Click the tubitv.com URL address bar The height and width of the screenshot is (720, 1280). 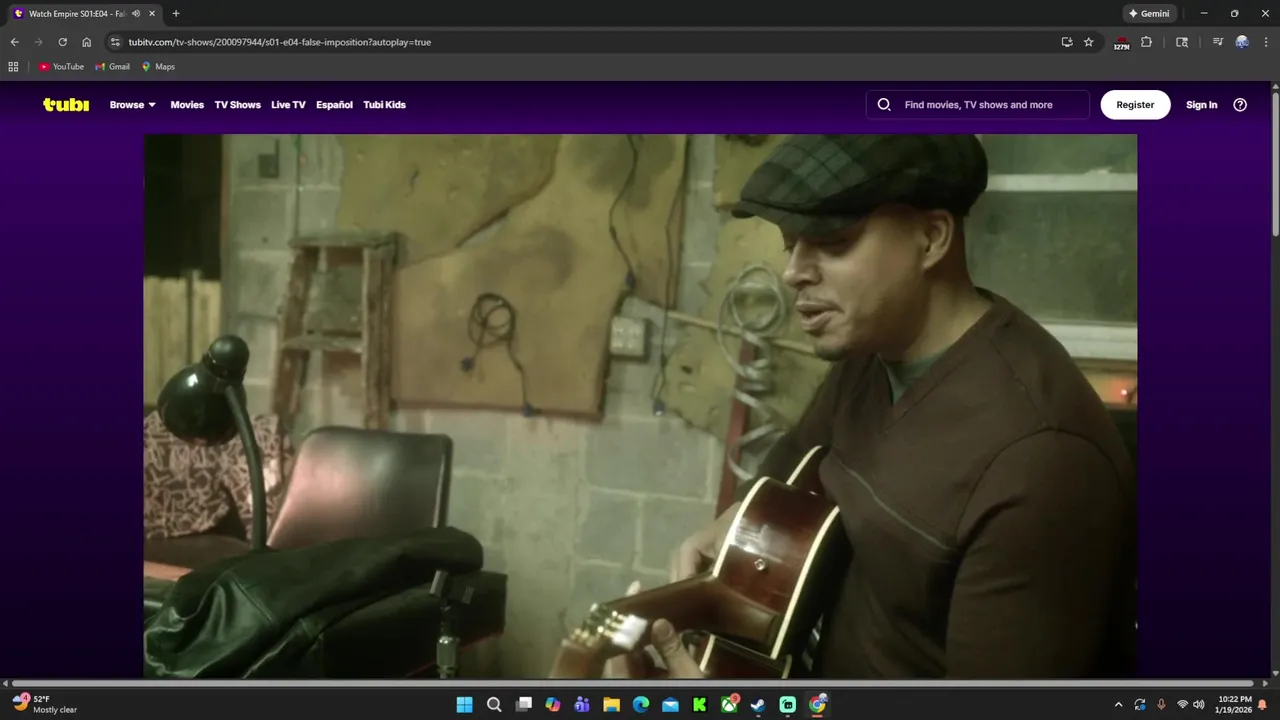tap(580, 42)
